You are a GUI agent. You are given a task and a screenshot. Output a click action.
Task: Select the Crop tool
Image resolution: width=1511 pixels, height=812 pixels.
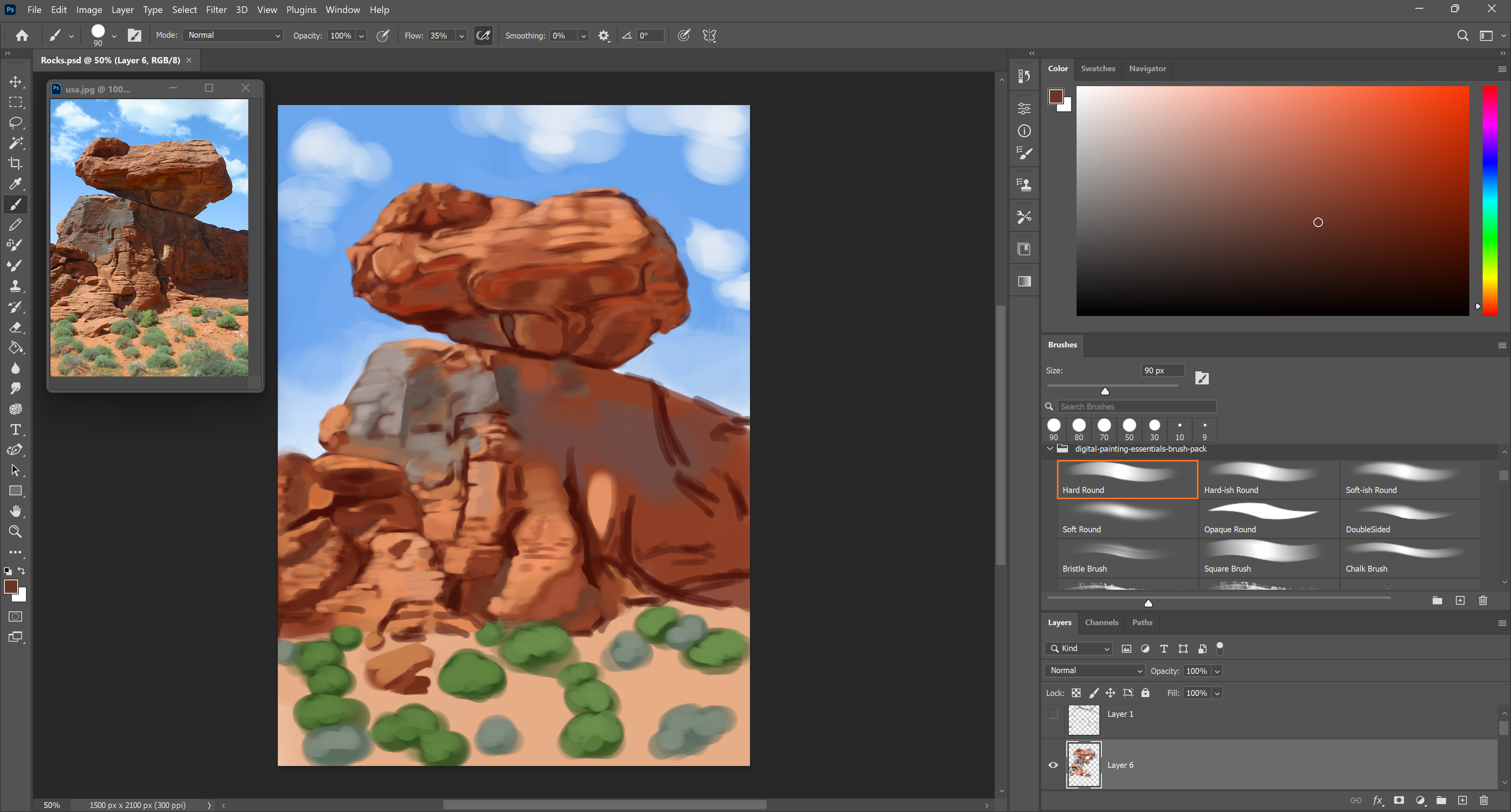coord(15,164)
